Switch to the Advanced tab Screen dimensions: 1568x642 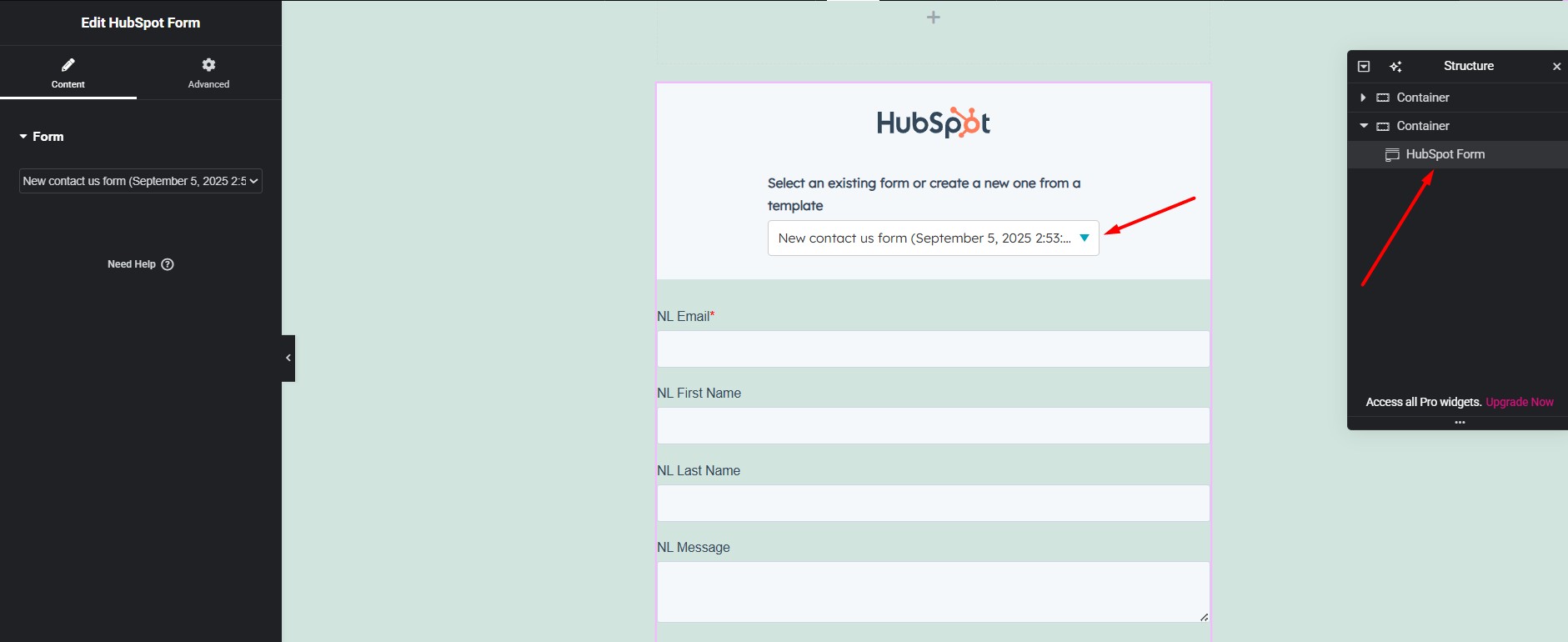click(x=208, y=73)
